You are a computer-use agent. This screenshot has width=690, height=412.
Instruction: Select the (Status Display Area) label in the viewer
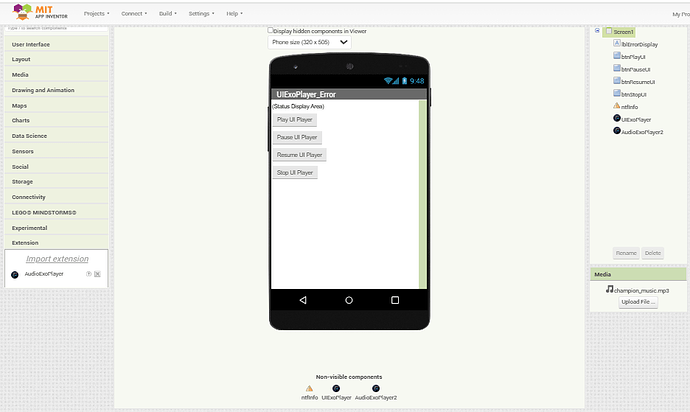pyautogui.click(x=298, y=106)
